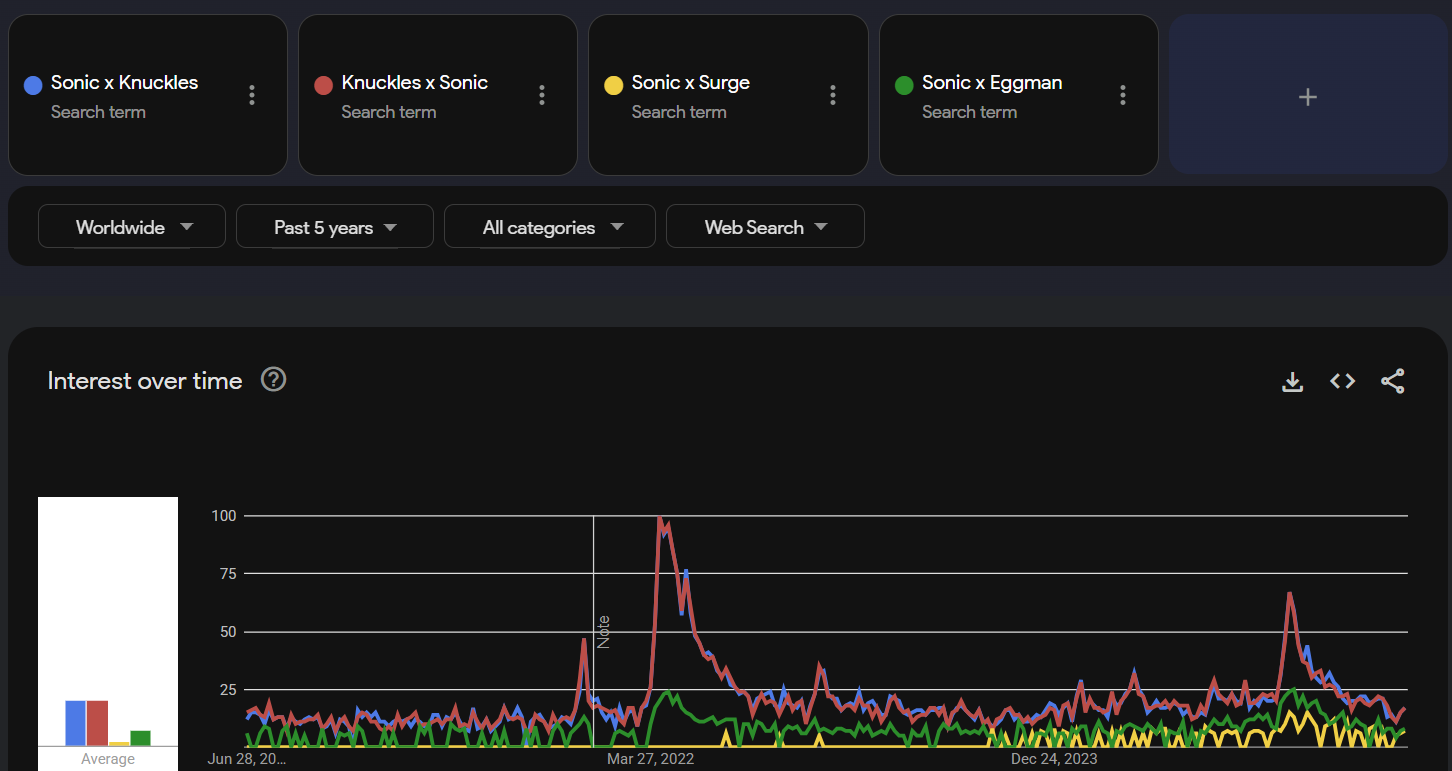Viewport: 1452px width, 771px height.
Task: Edit the Sonic x Surge search term
Action: coord(691,83)
